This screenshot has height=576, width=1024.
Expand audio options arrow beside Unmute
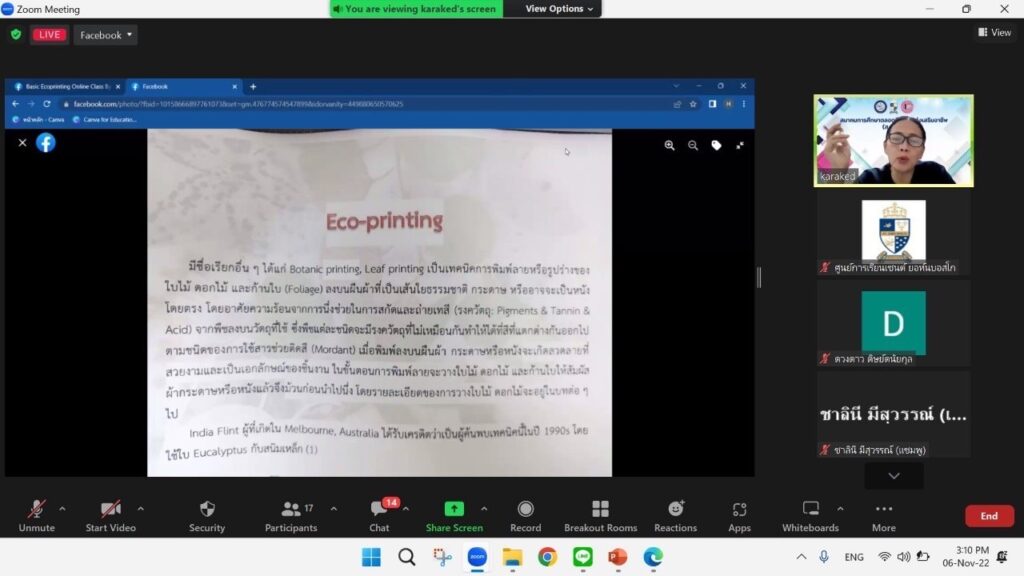point(62,508)
